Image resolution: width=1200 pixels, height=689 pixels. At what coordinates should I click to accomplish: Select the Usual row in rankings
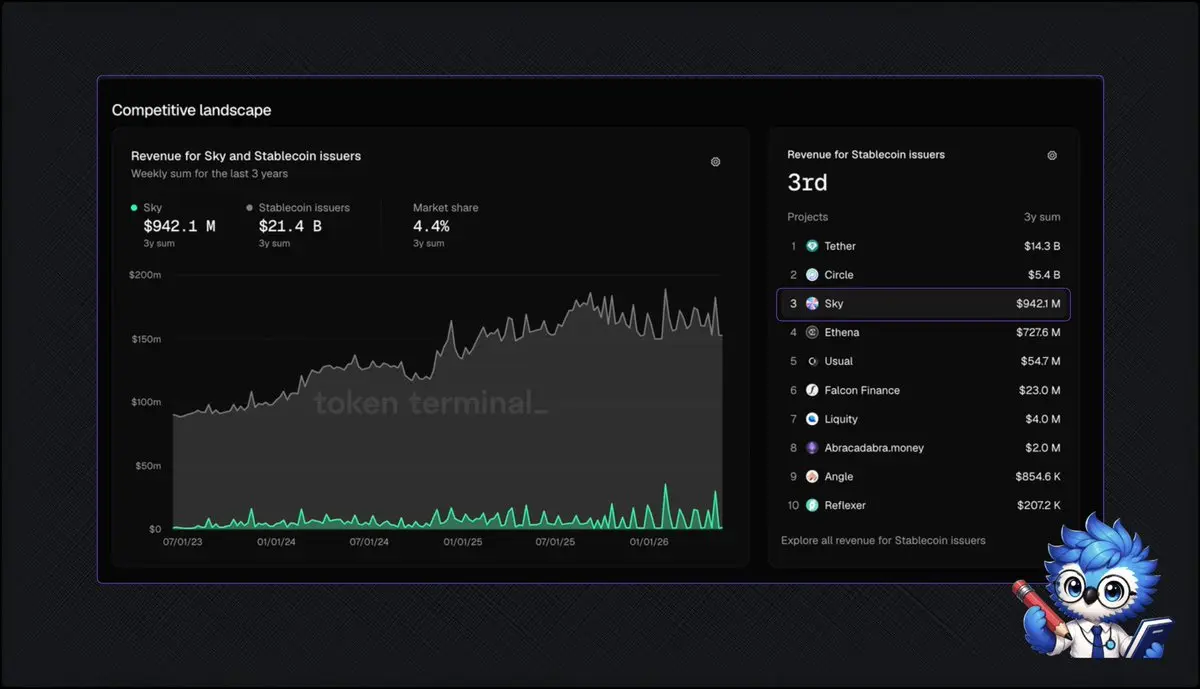click(x=924, y=361)
